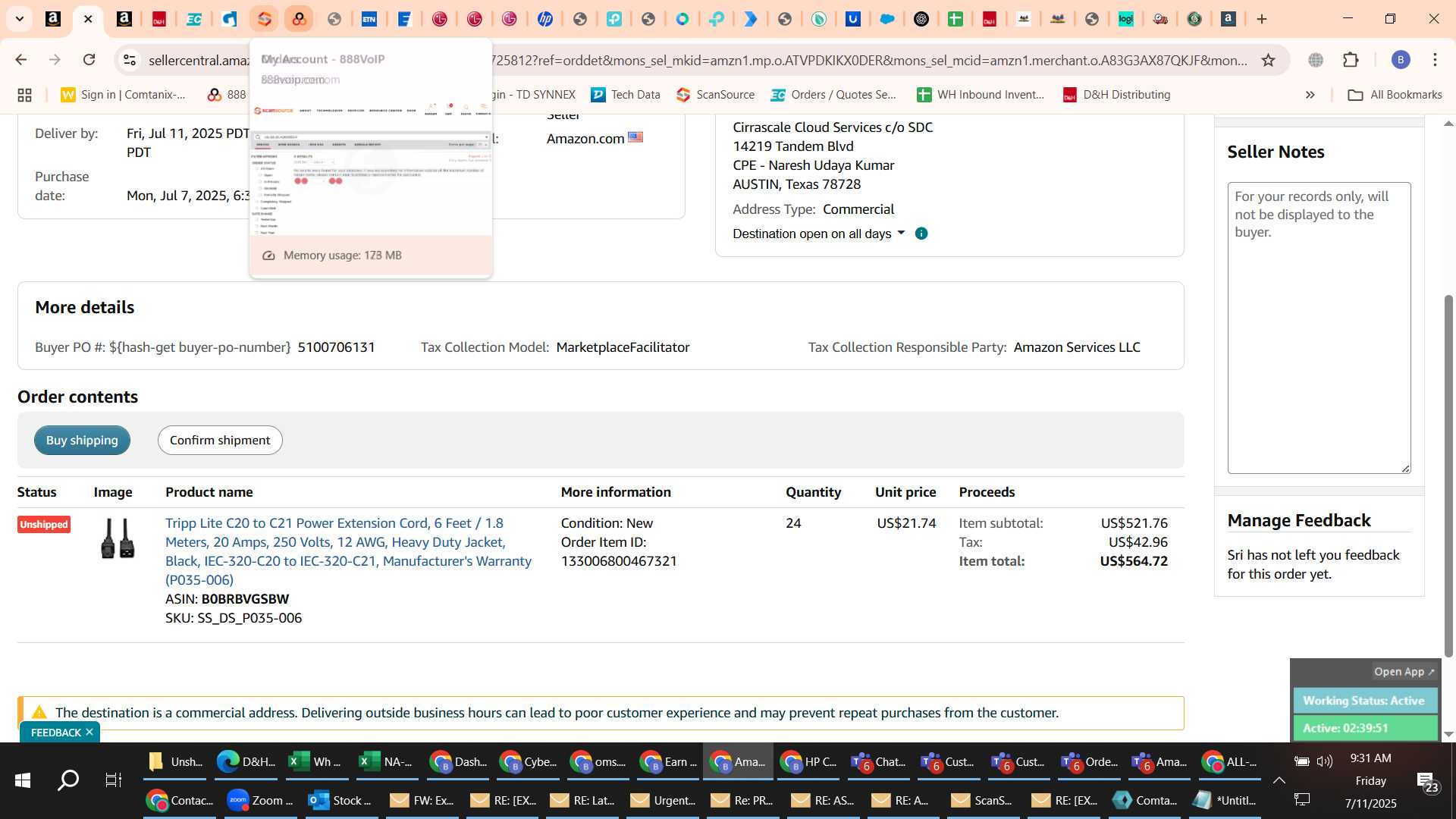Open the Unsh... file explorer taskbar item
This screenshot has width=1456, height=819.
[175, 762]
